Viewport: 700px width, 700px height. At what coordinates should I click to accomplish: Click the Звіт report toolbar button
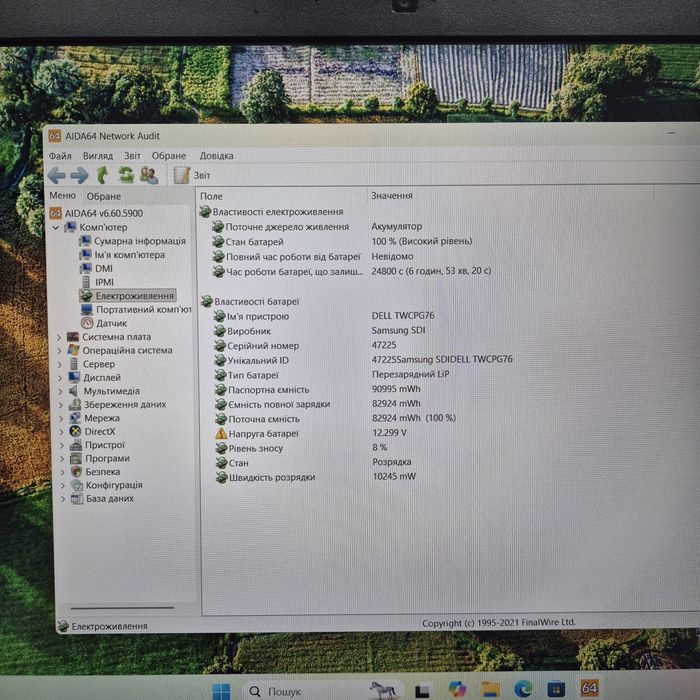coord(192,175)
